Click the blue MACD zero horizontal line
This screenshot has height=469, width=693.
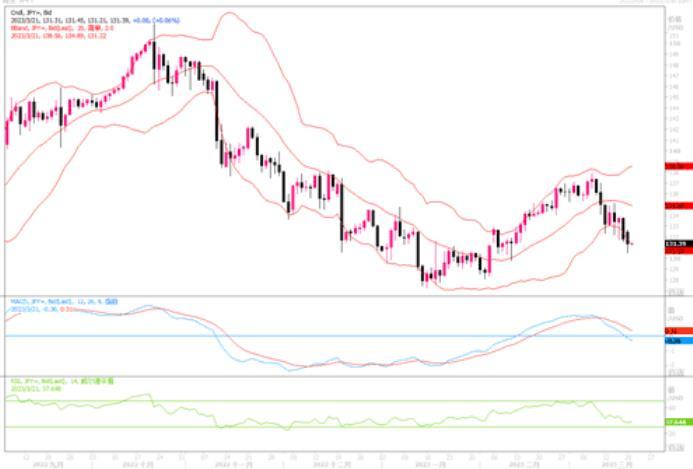(x=335, y=336)
